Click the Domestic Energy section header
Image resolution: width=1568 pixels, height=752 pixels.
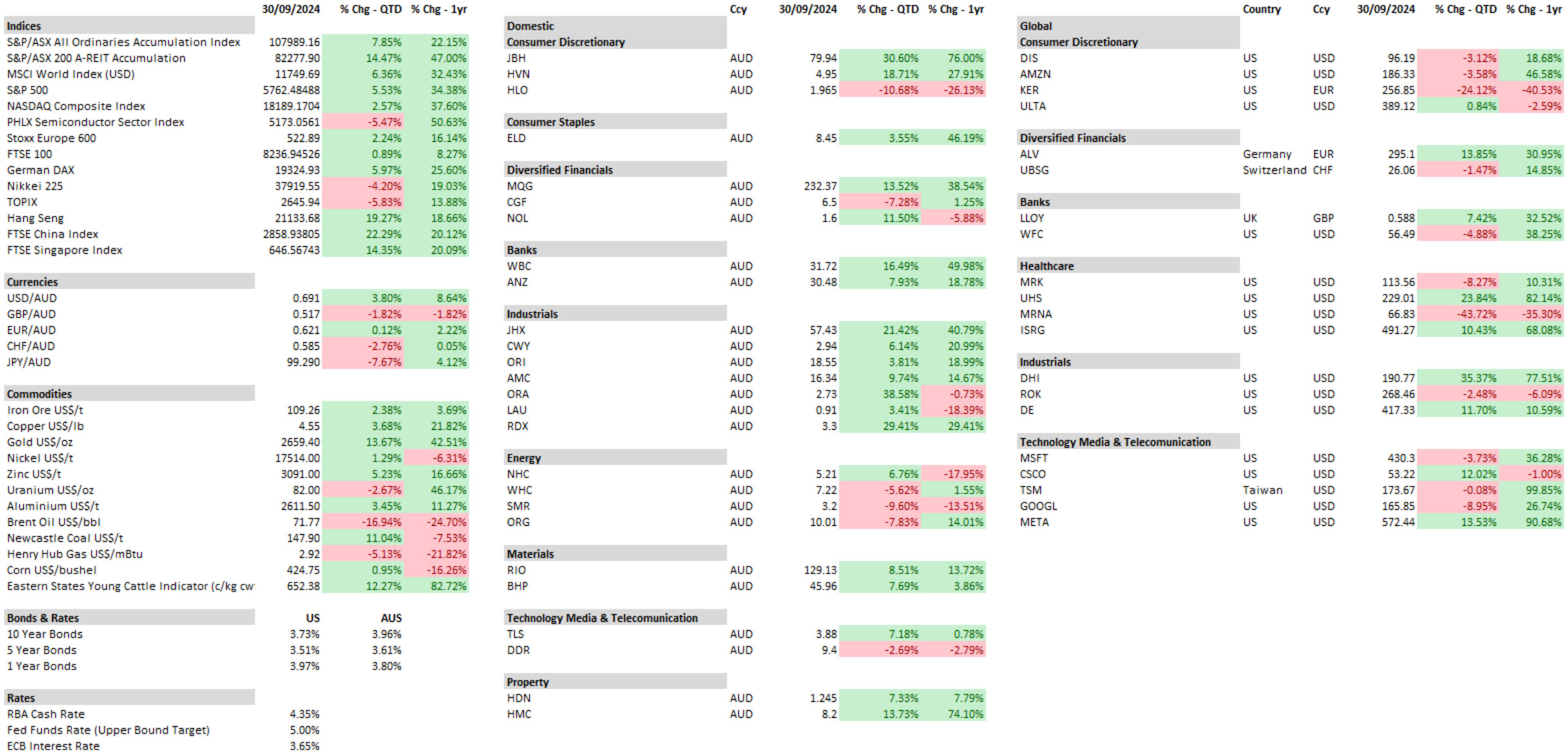tap(615, 458)
